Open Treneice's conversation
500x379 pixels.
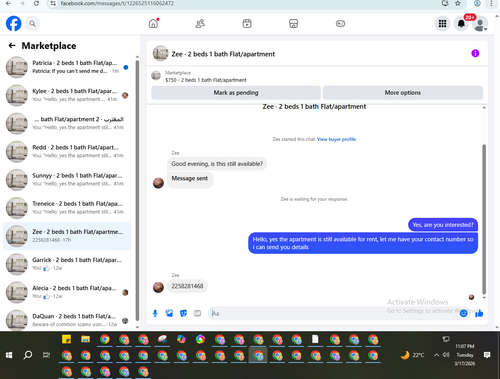(67, 208)
